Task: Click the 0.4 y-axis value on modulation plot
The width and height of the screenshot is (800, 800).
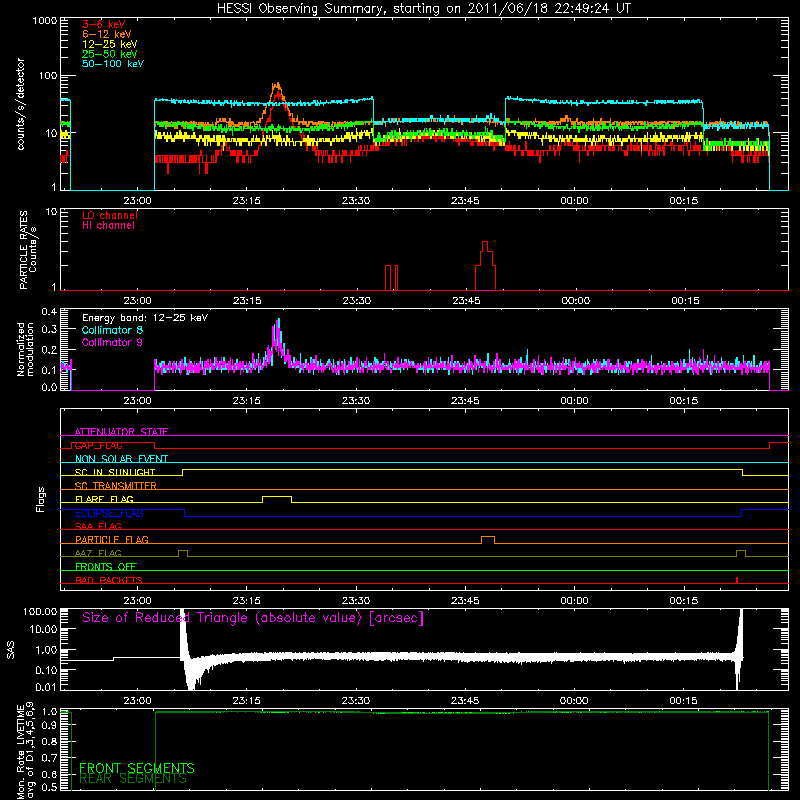Action: pos(49,311)
